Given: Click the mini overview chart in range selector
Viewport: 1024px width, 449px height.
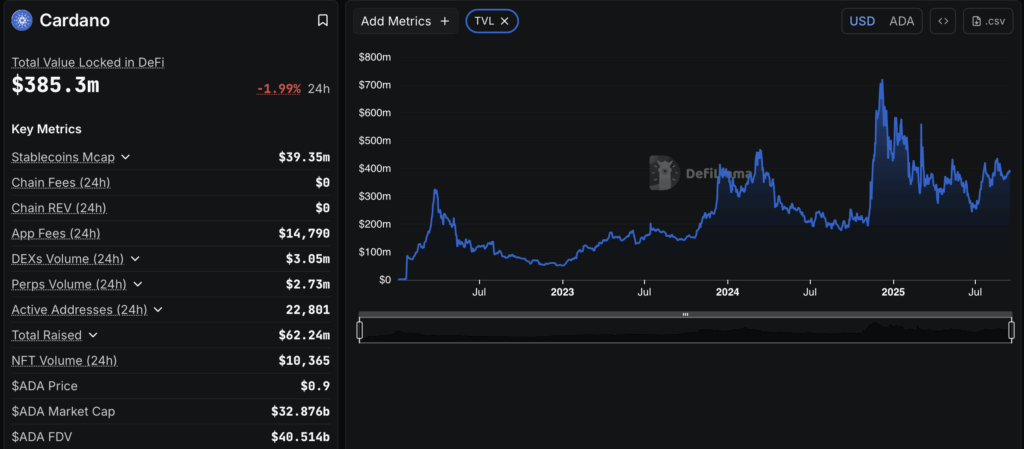Looking at the screenshot, I should click(686, 332).
